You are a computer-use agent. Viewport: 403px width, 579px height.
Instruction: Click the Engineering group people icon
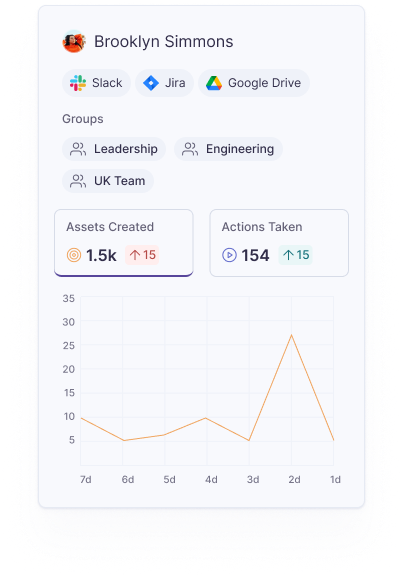(190, 149)
